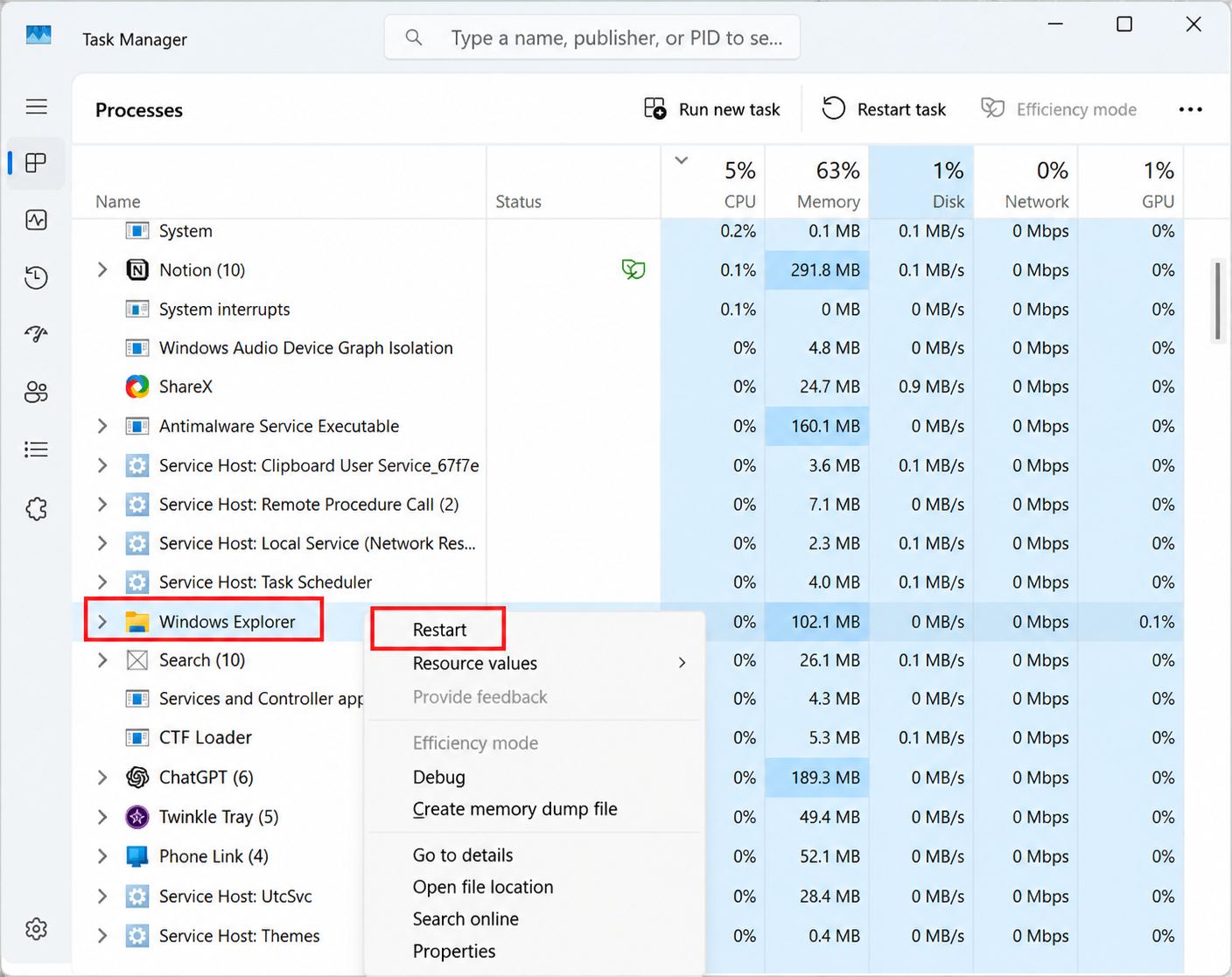This screenshot has height=977, width=1232.
Task: Choose Open file location
Action: (x=535, y=888)
